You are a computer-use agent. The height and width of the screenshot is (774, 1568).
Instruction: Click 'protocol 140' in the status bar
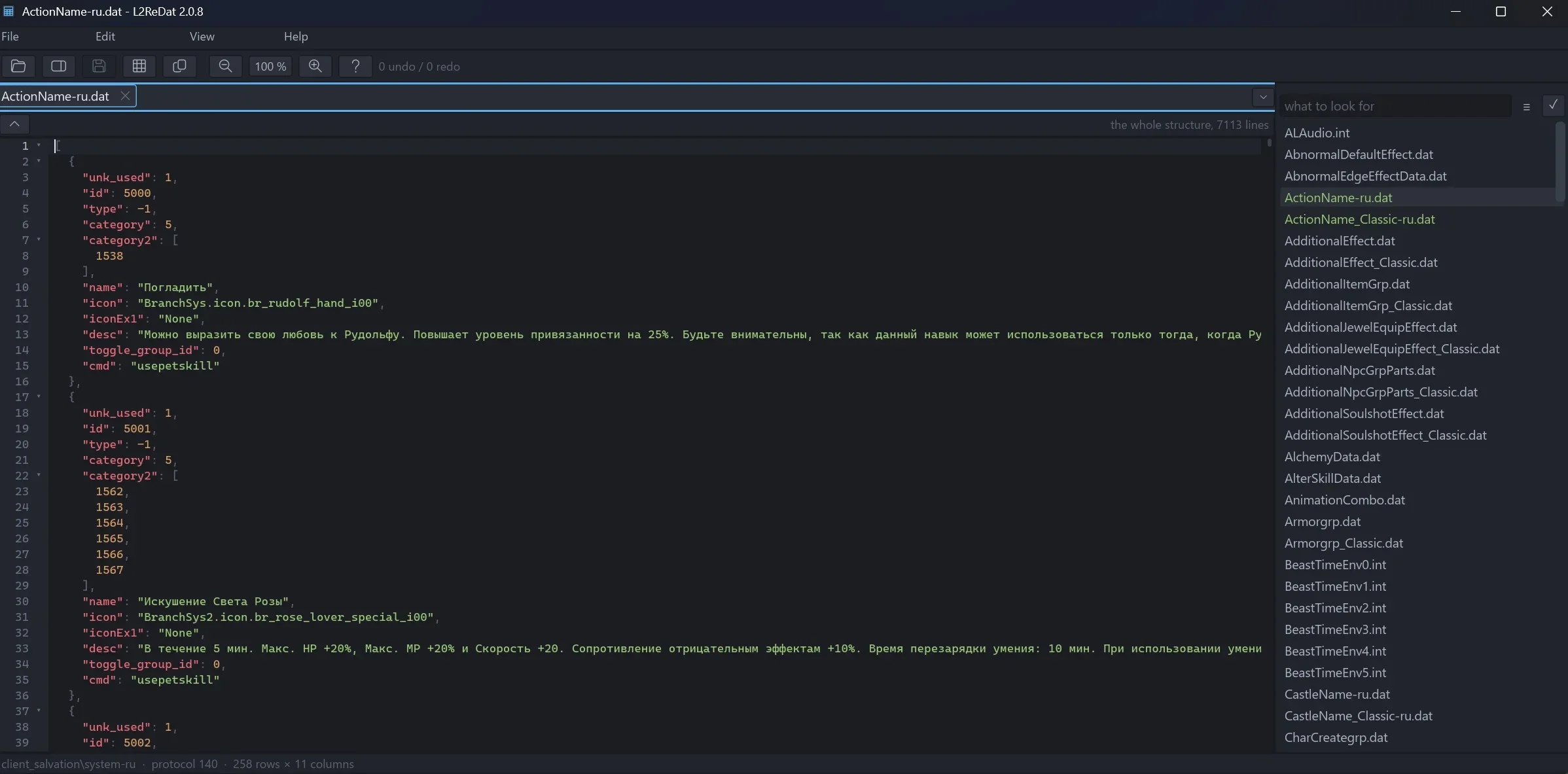[185, 764]
